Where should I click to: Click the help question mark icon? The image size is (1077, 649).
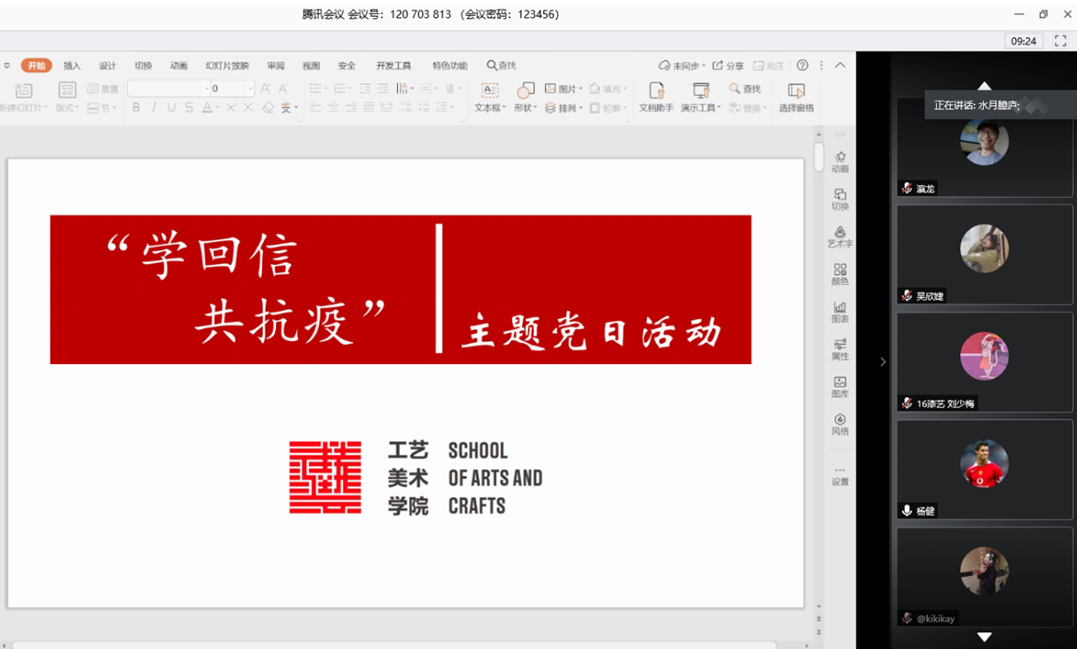tap(802, 65)
